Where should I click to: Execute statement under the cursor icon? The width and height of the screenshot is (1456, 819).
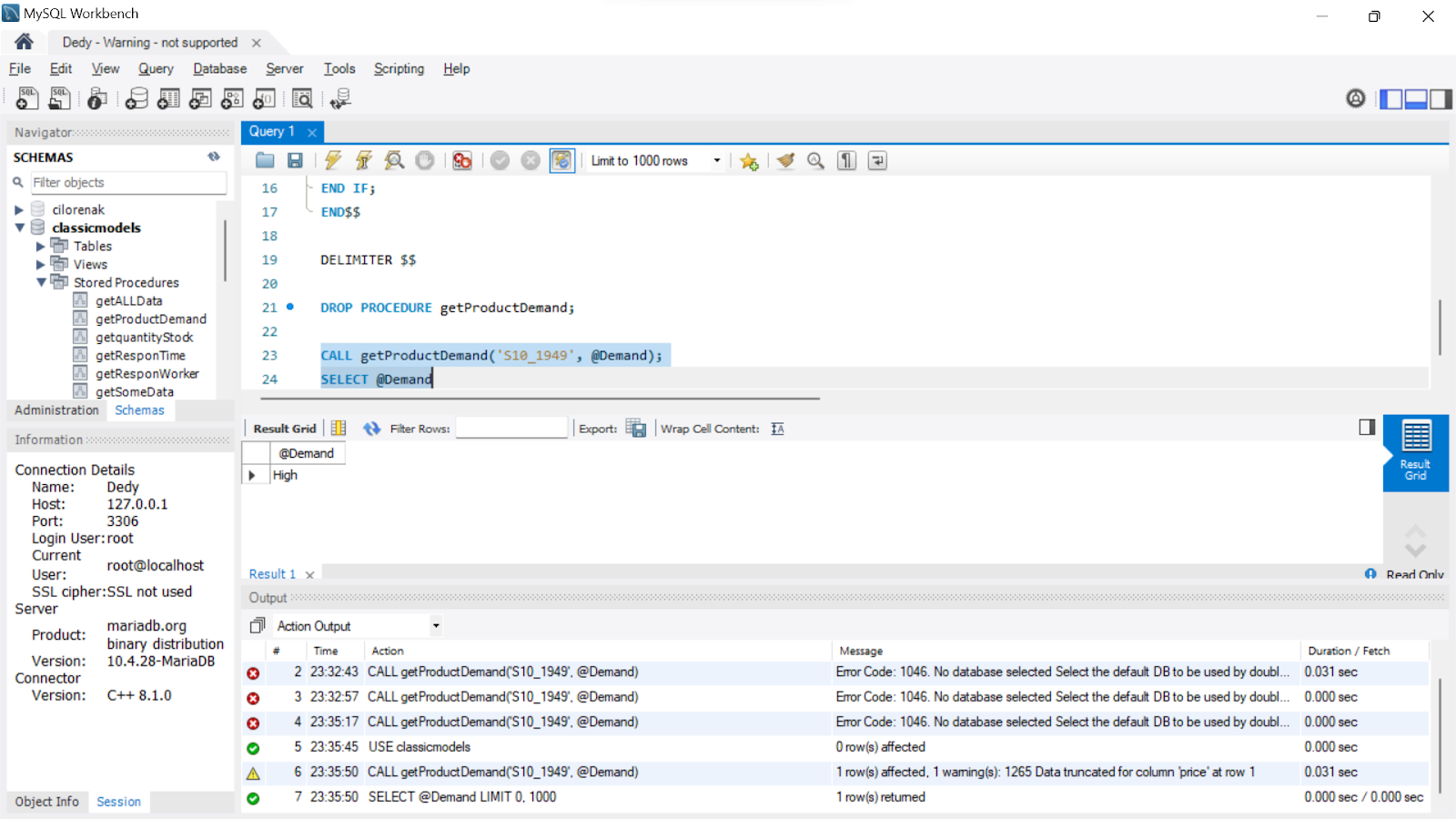click(x=364, y=160)
